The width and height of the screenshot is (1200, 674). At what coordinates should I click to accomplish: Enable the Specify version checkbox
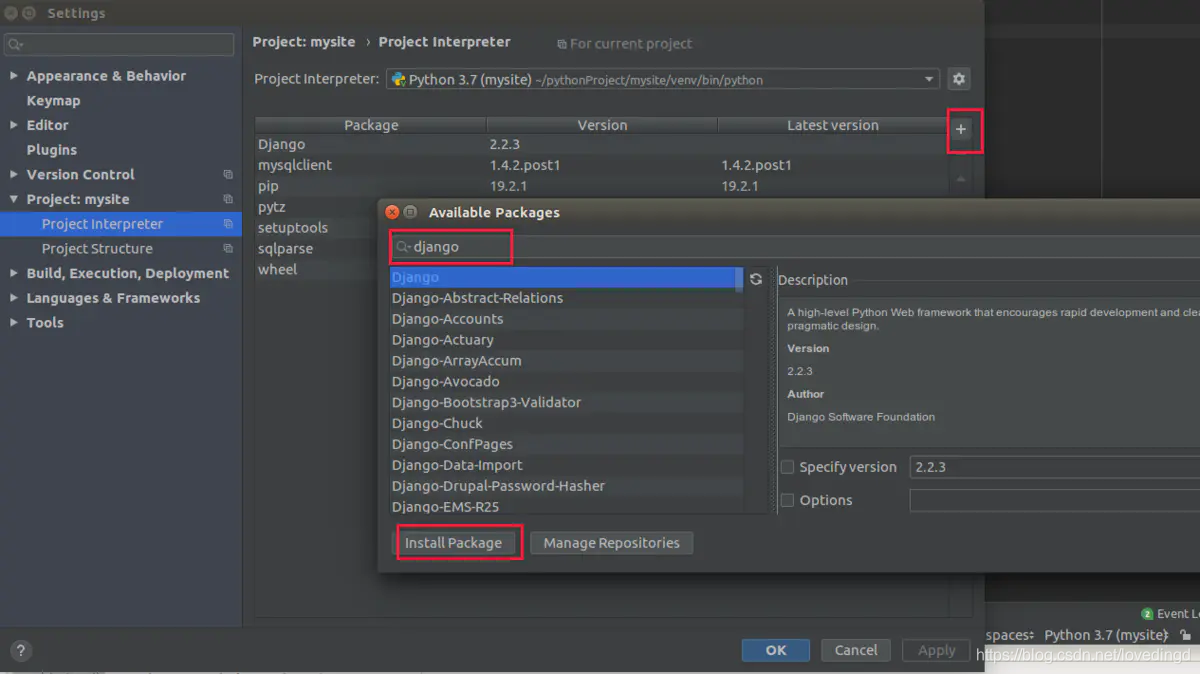787,467
